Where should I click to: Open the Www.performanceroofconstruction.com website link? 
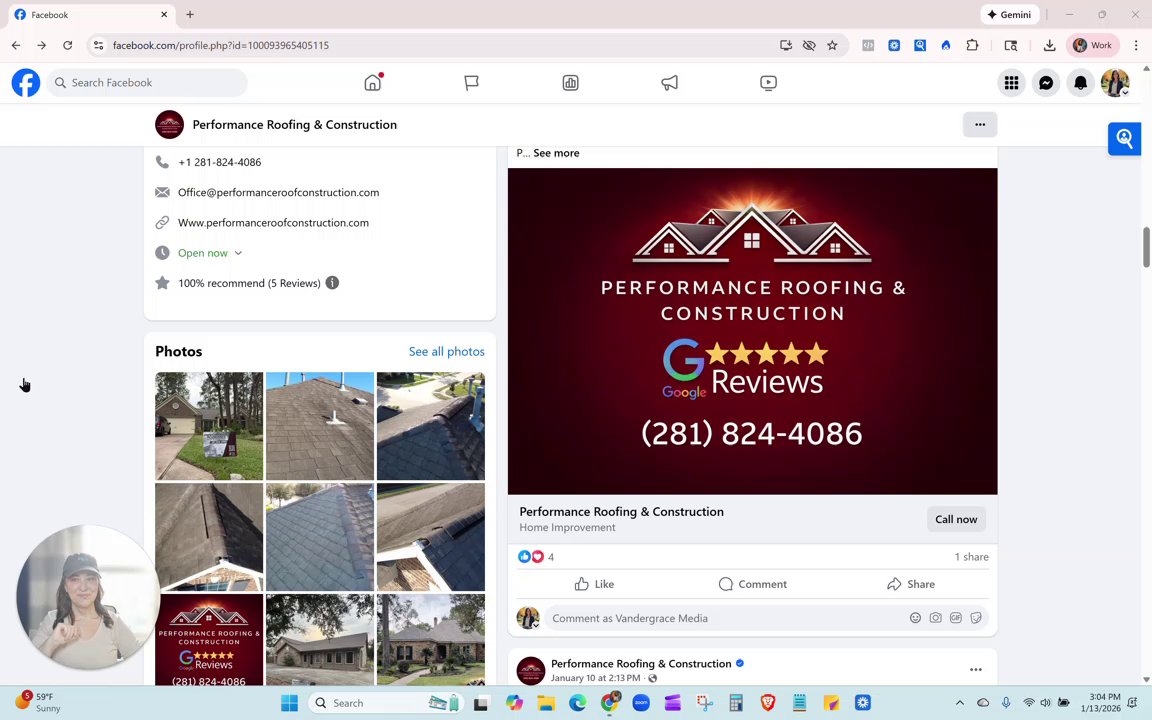point(273,223)
